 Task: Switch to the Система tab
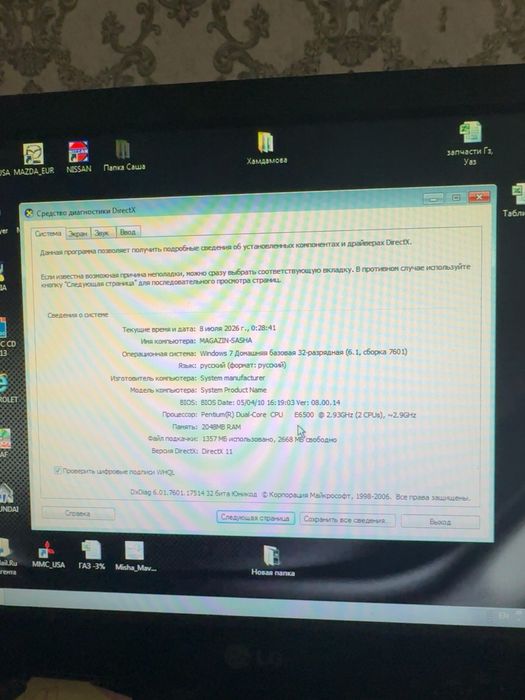pyautogui.click(x=48, y=233)
